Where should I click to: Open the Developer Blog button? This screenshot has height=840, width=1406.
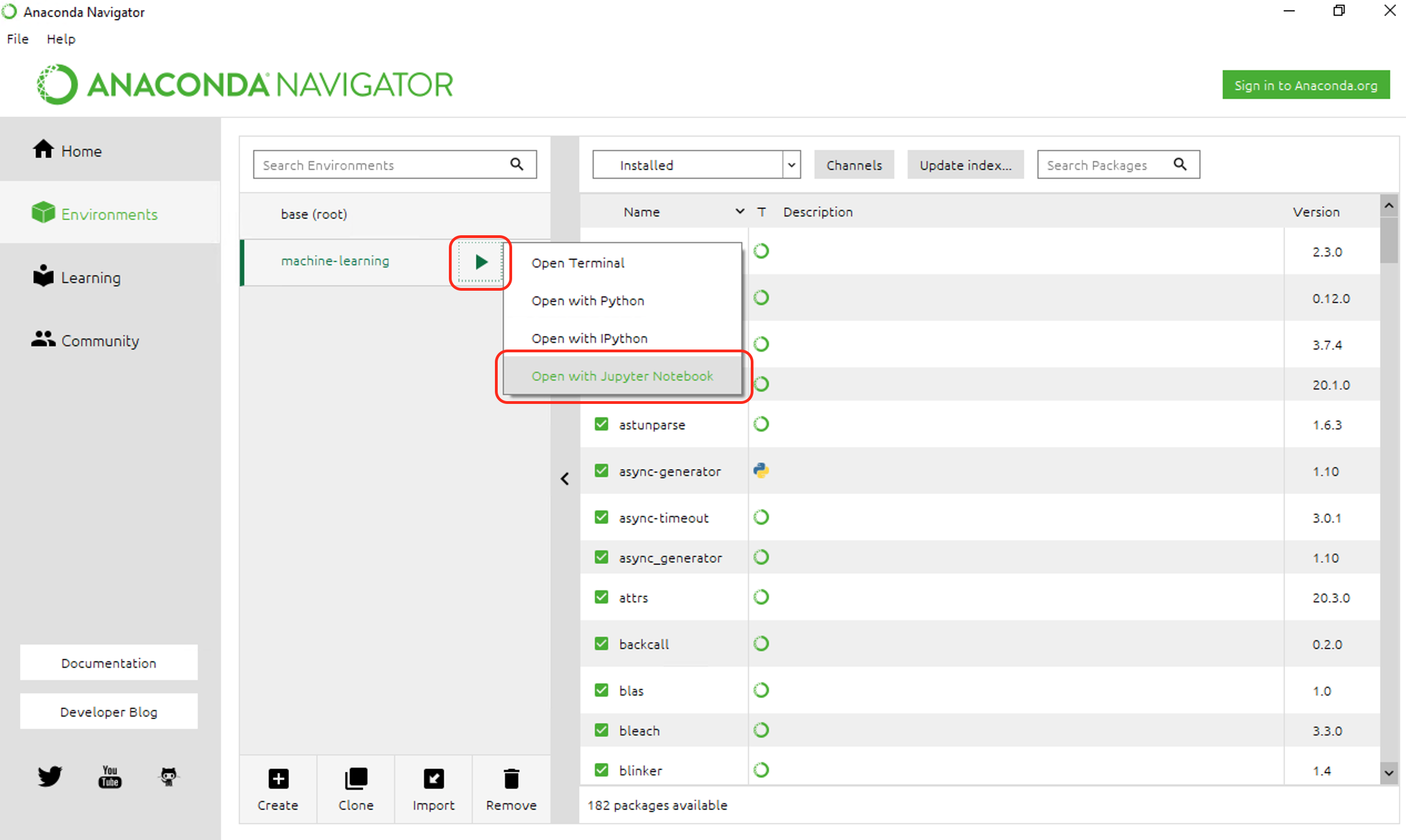(109, 711)
